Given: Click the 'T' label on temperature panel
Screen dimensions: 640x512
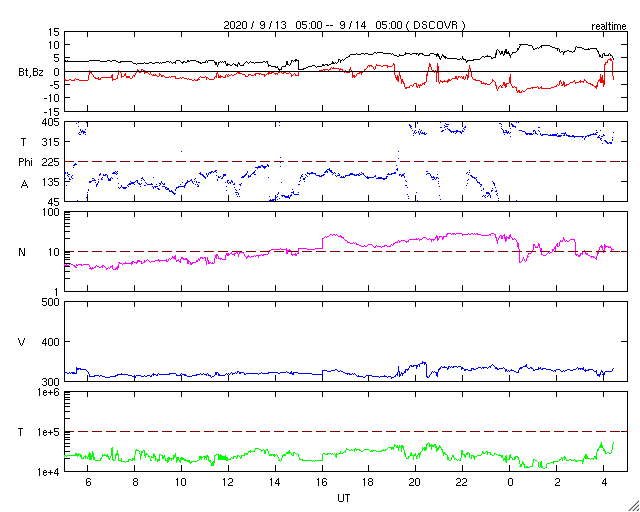Looking at the screenshot, I should coord(21,432).
